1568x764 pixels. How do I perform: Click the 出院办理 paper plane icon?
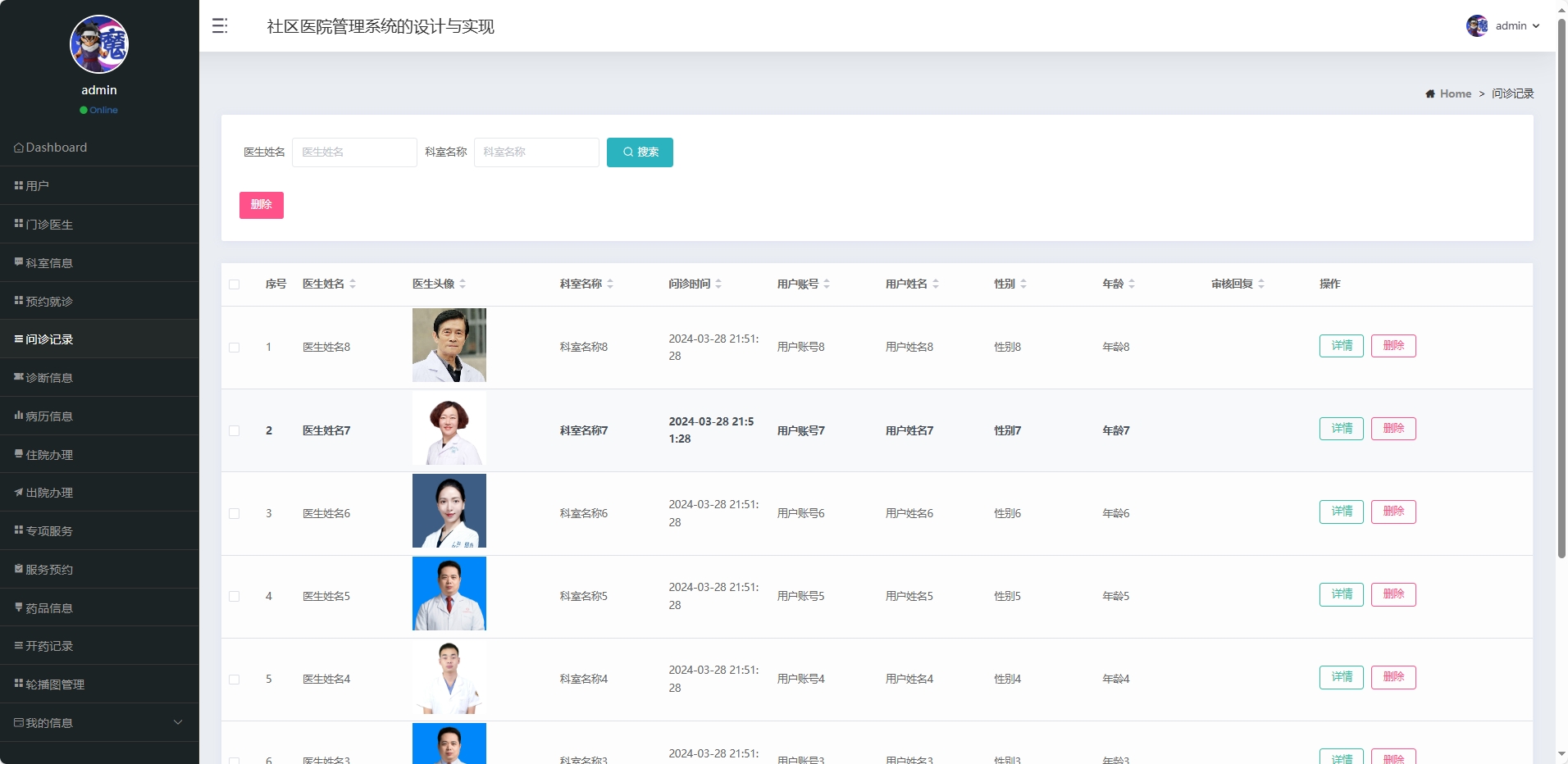click(x=19, y=493)
